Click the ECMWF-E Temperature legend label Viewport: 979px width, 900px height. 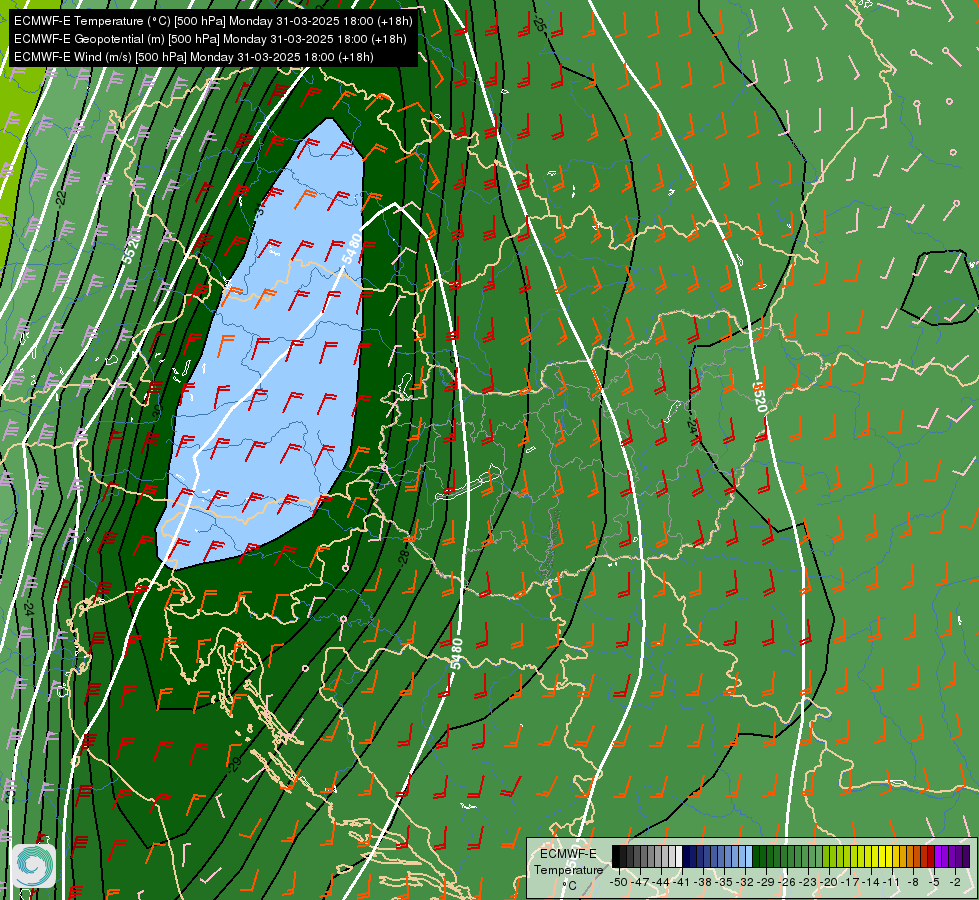(568, 861)
